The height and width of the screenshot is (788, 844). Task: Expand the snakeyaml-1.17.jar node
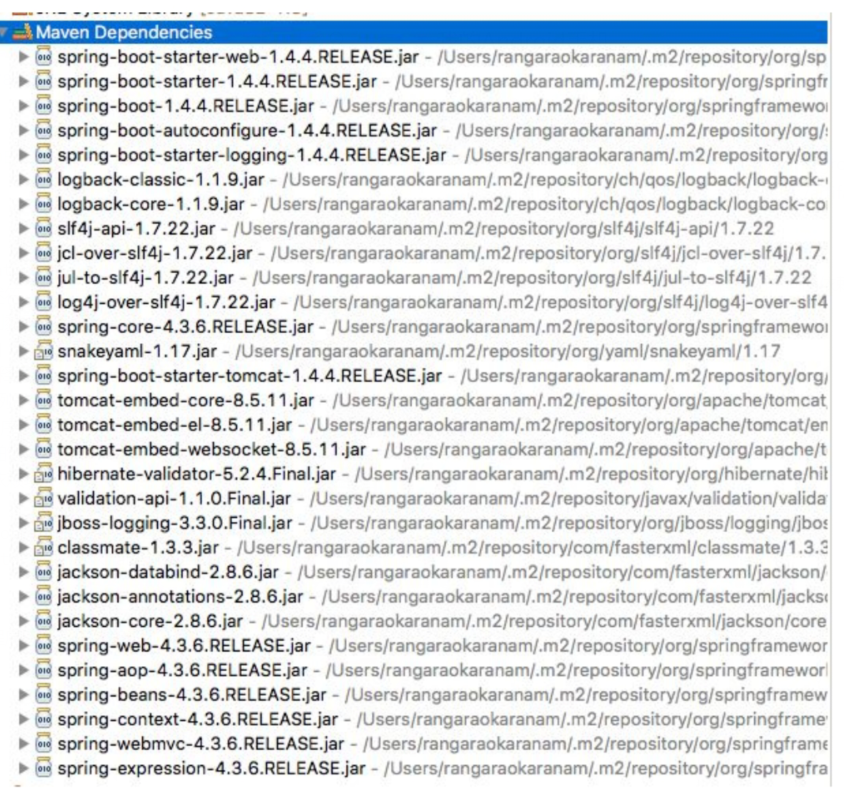(x=23, y=351)
